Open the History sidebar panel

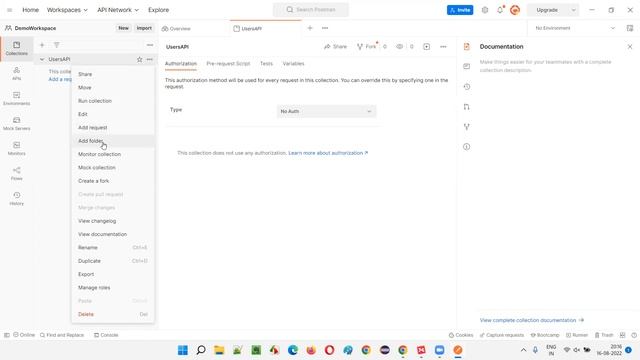[x=16, y=198]
